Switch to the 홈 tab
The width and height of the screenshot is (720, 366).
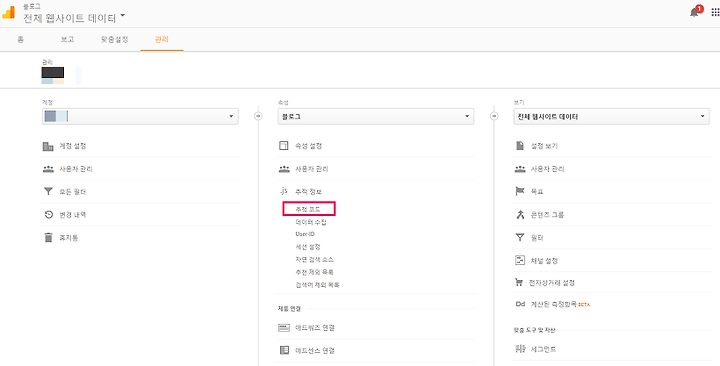[x=21, y=39]
